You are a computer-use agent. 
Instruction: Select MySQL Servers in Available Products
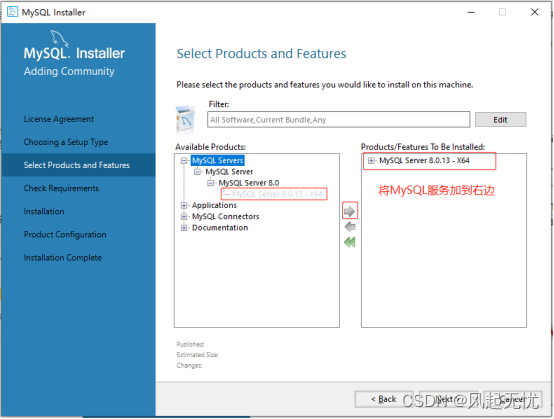click(218, 160)
